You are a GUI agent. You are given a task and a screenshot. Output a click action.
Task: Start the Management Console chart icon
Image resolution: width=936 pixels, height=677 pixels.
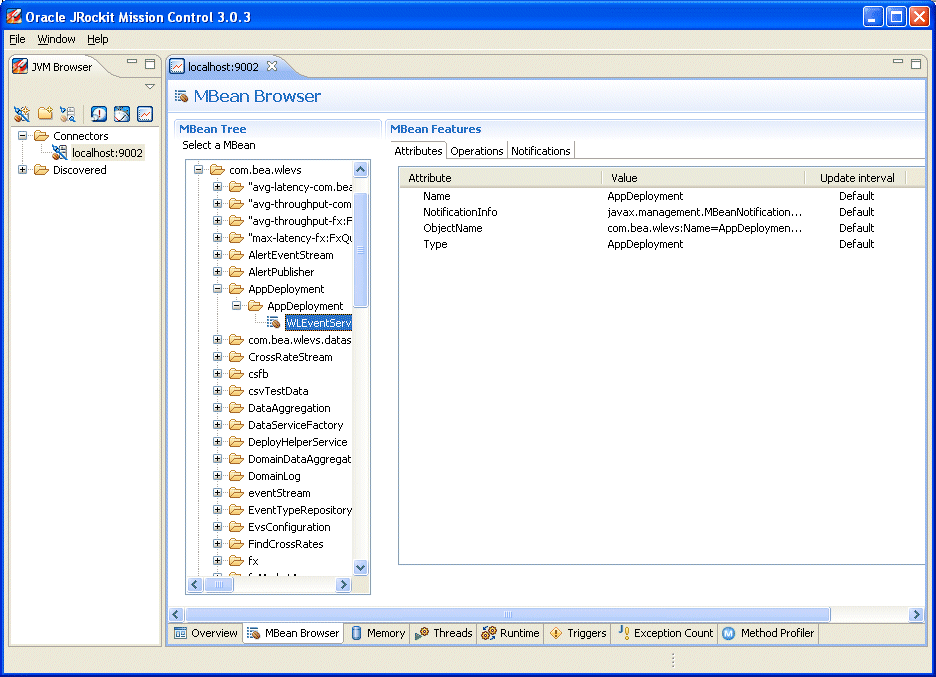[145, 113]
